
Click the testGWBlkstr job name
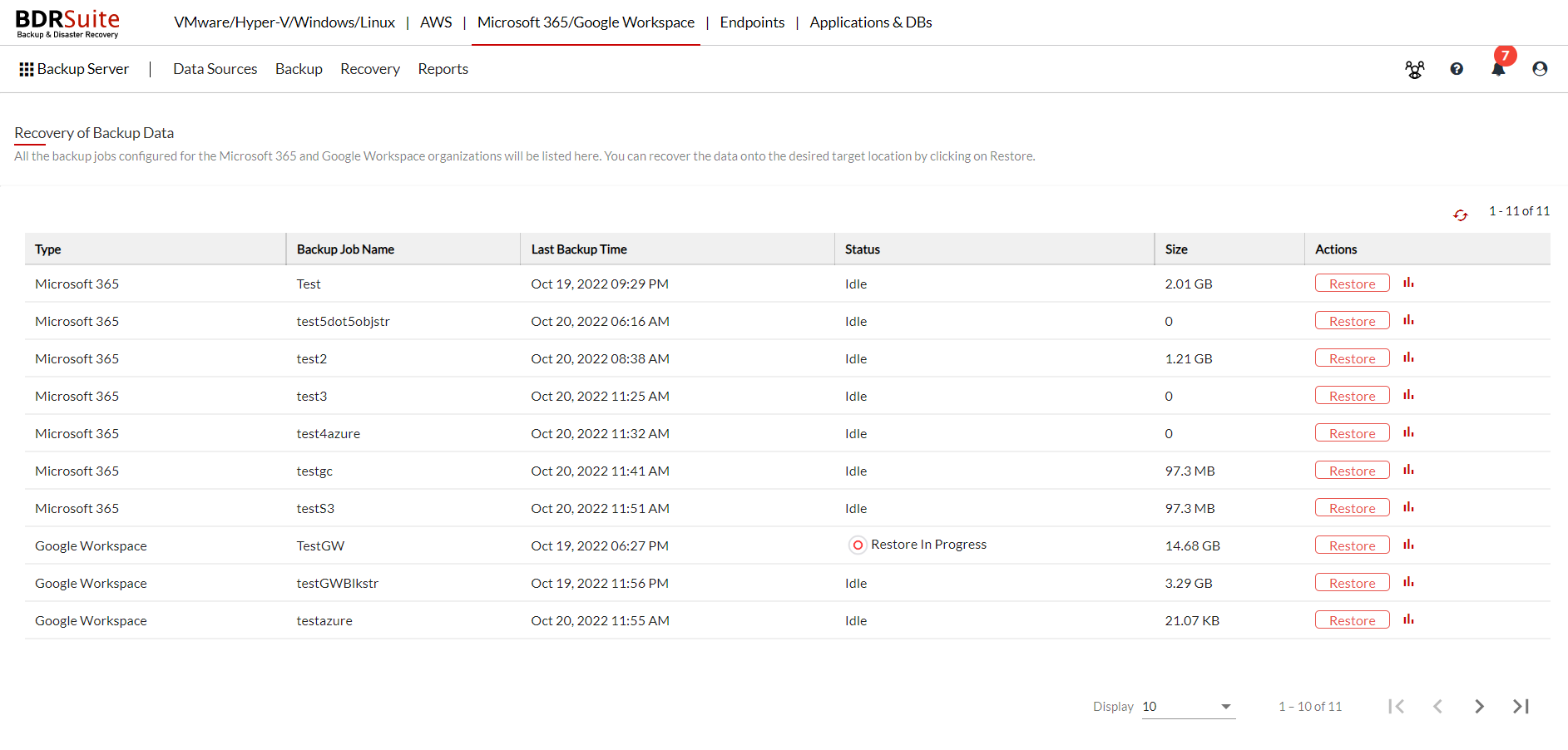pos(338,583)
